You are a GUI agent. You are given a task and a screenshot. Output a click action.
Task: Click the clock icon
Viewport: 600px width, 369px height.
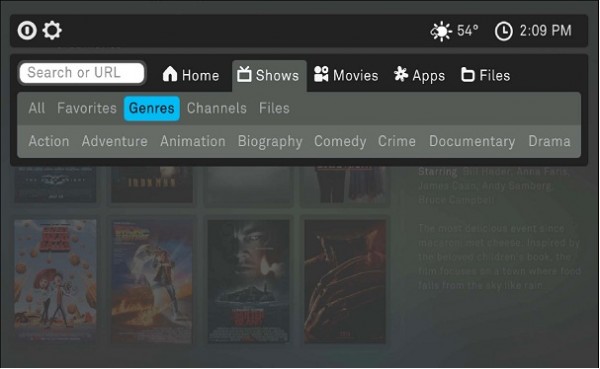pyautogui.click(x=504, y=31)
